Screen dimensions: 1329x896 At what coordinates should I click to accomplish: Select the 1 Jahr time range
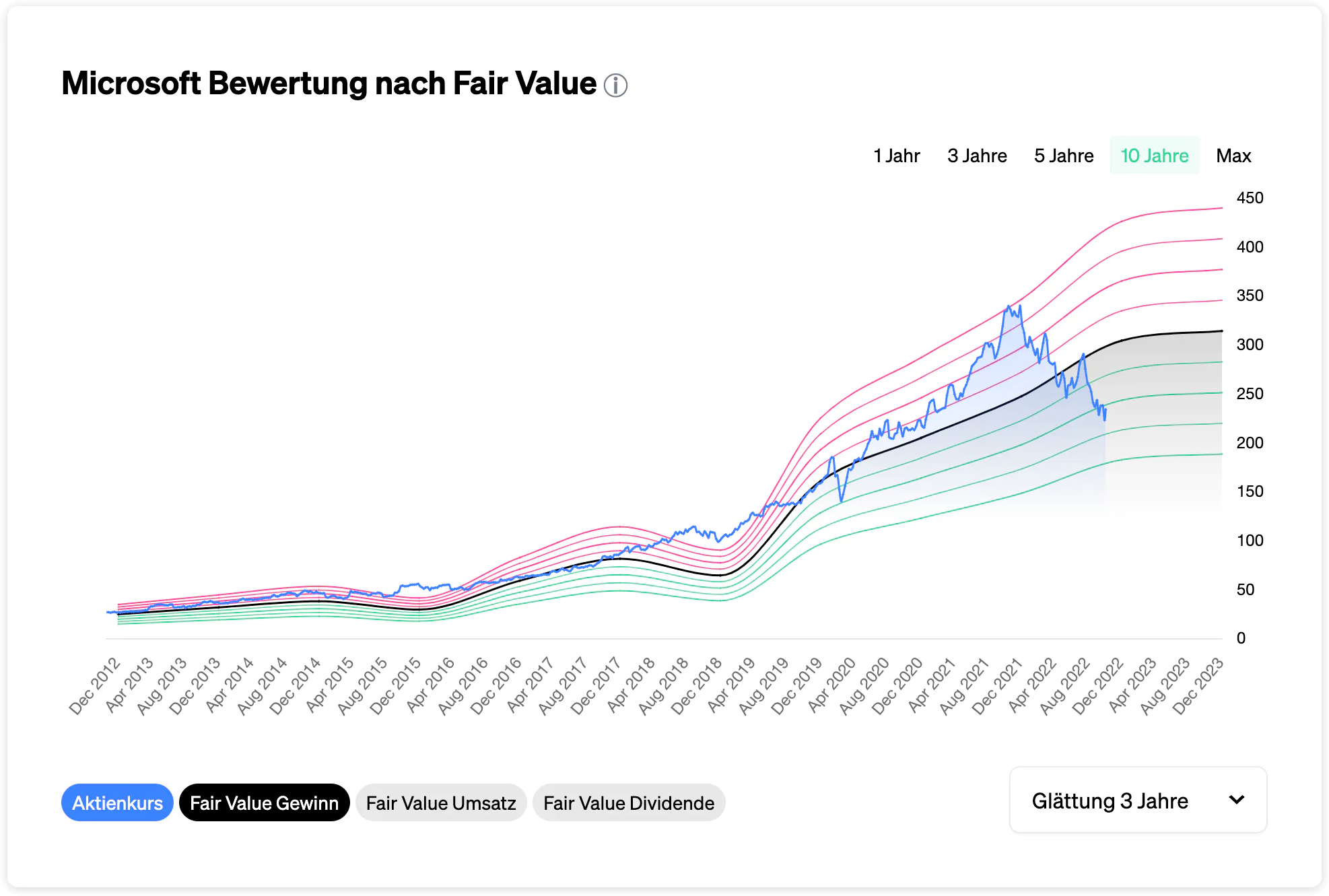(897, 156)
